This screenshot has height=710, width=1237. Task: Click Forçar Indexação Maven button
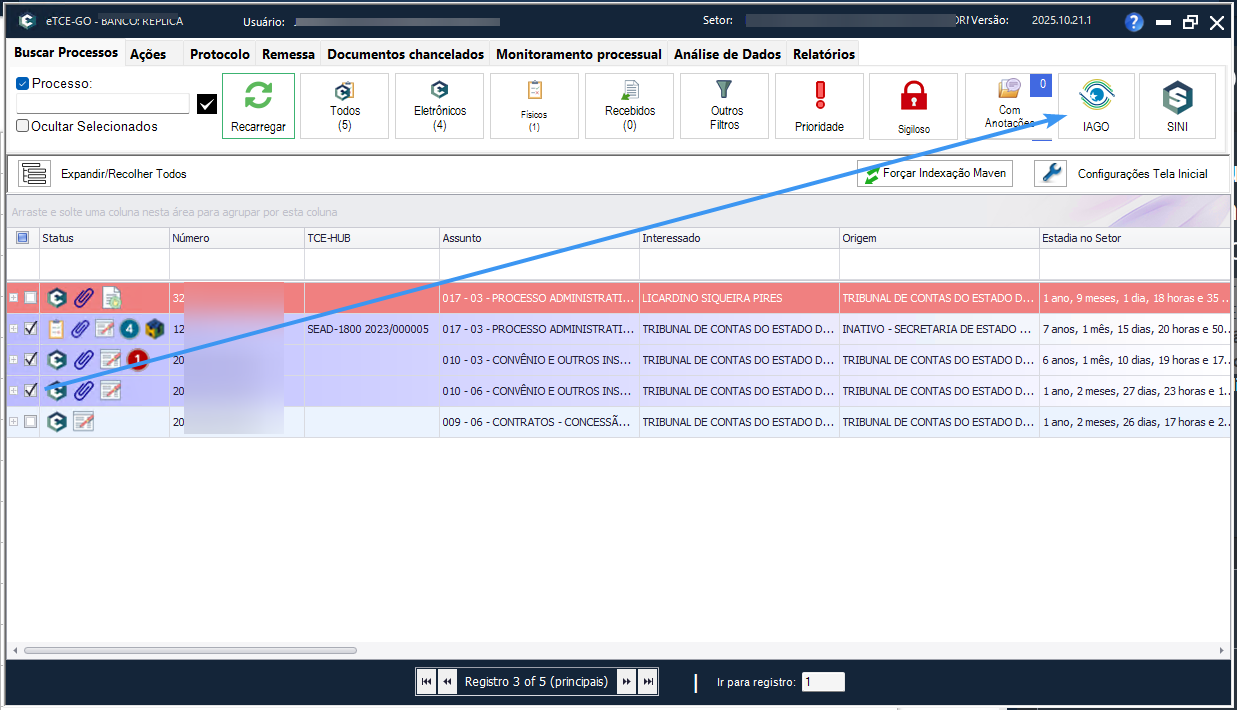click(934, 174)
